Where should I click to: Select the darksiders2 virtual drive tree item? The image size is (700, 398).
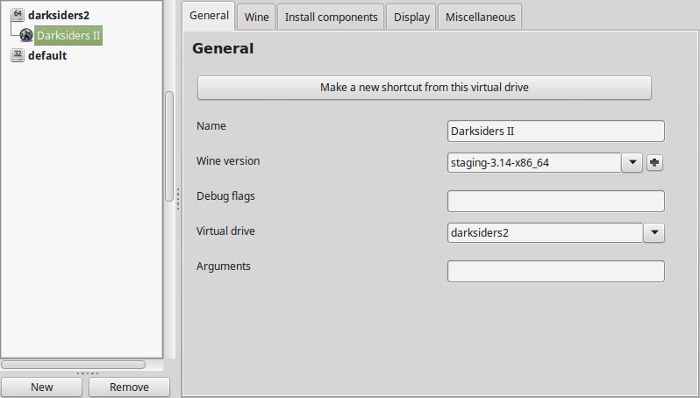point(58,15)
